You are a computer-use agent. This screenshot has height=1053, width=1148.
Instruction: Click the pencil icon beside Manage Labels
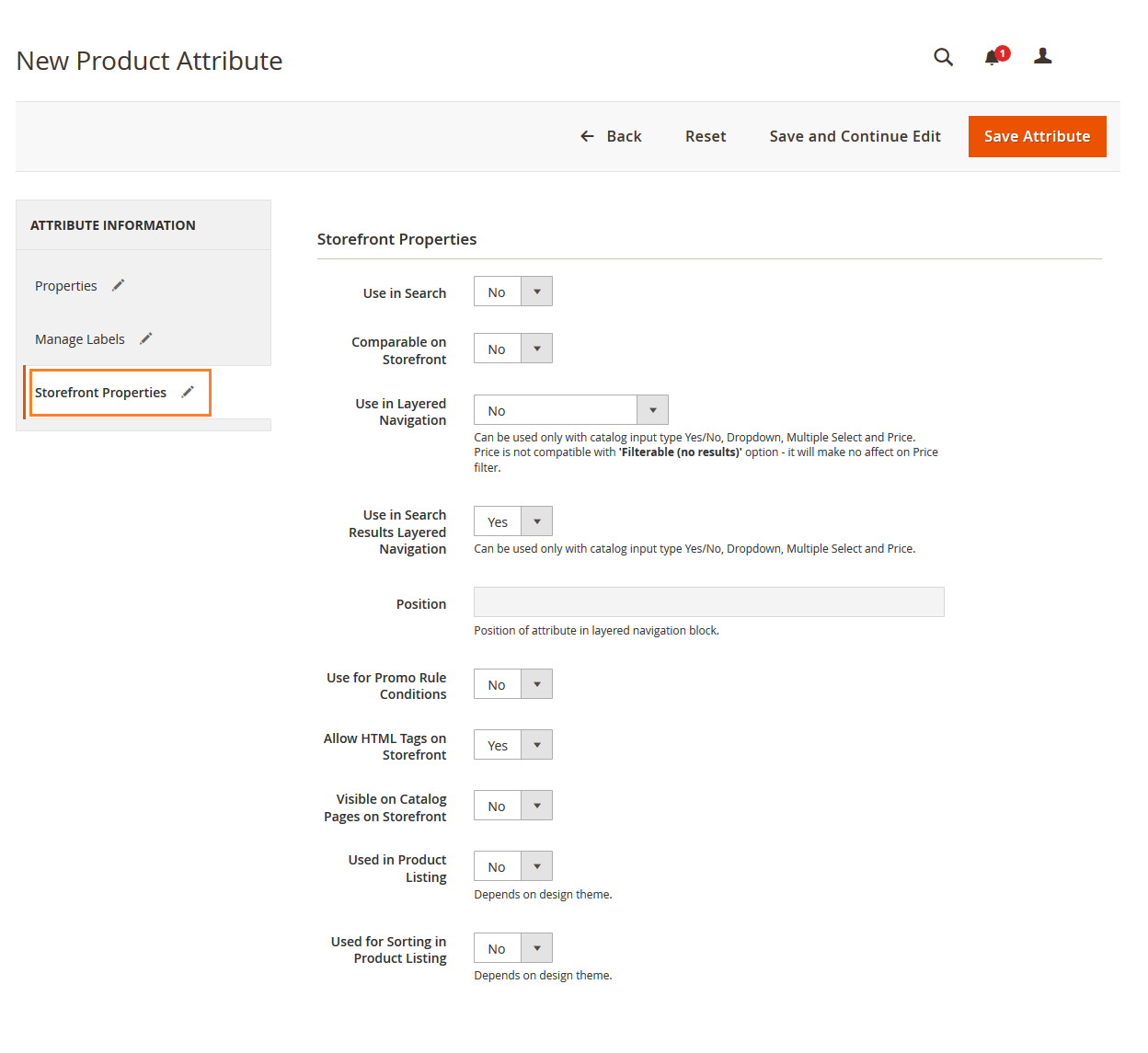tap(145, 338)
